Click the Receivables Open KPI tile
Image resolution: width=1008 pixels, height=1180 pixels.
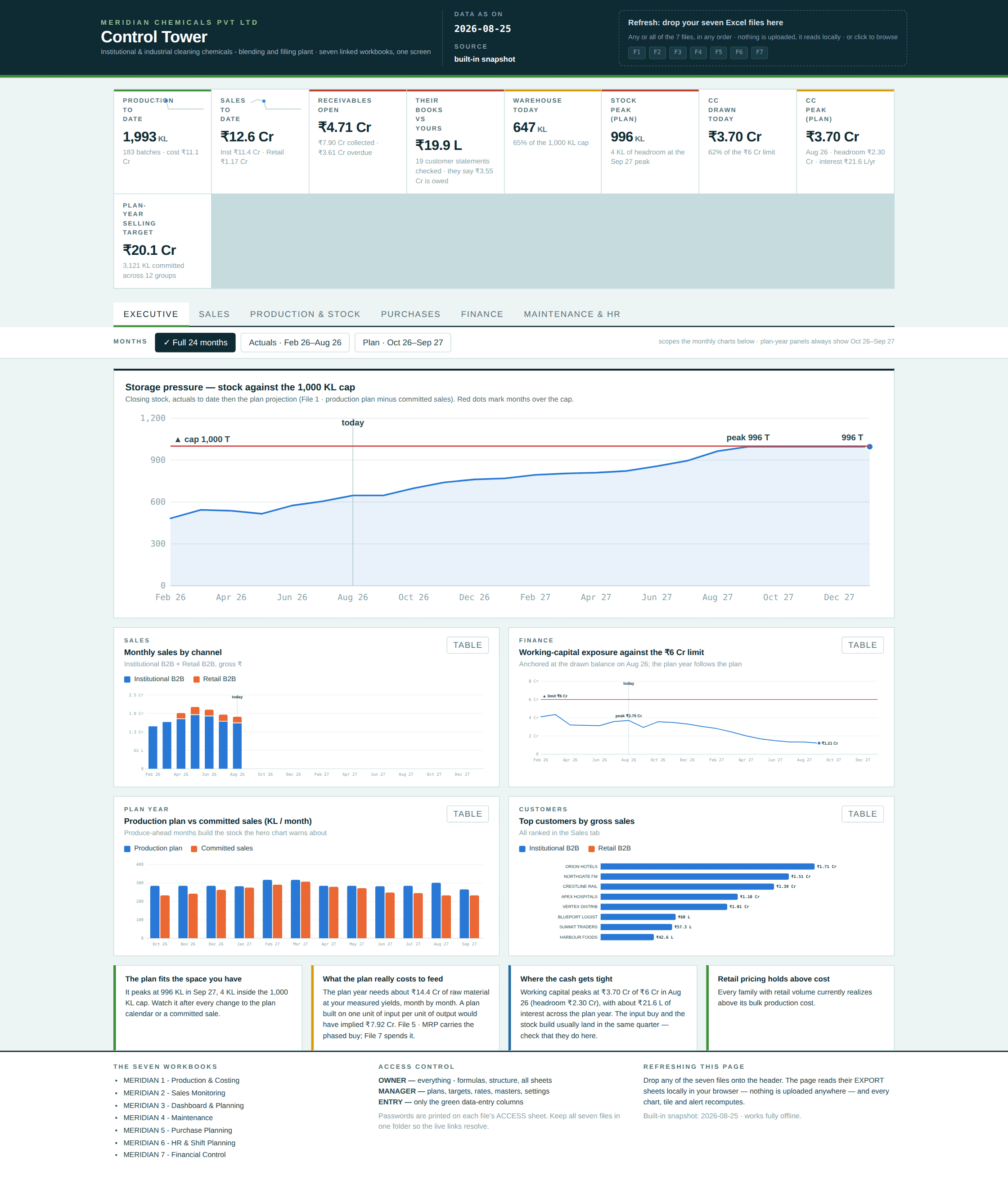(357, 141)
